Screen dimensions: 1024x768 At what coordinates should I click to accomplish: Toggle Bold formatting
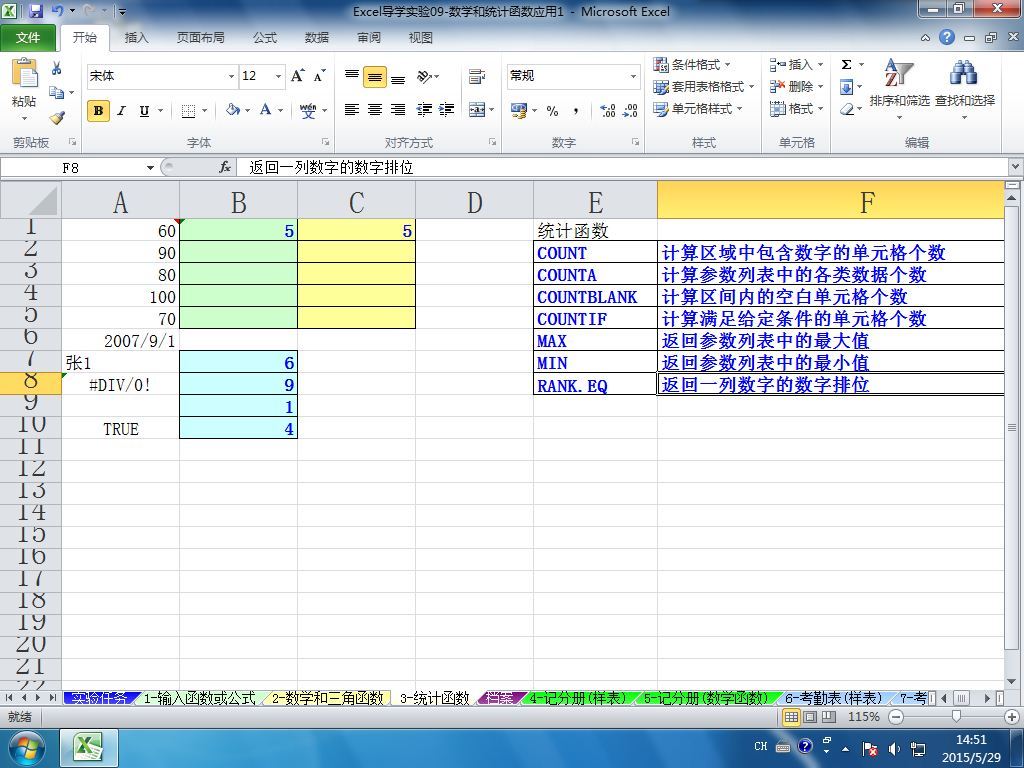[99, 110]
